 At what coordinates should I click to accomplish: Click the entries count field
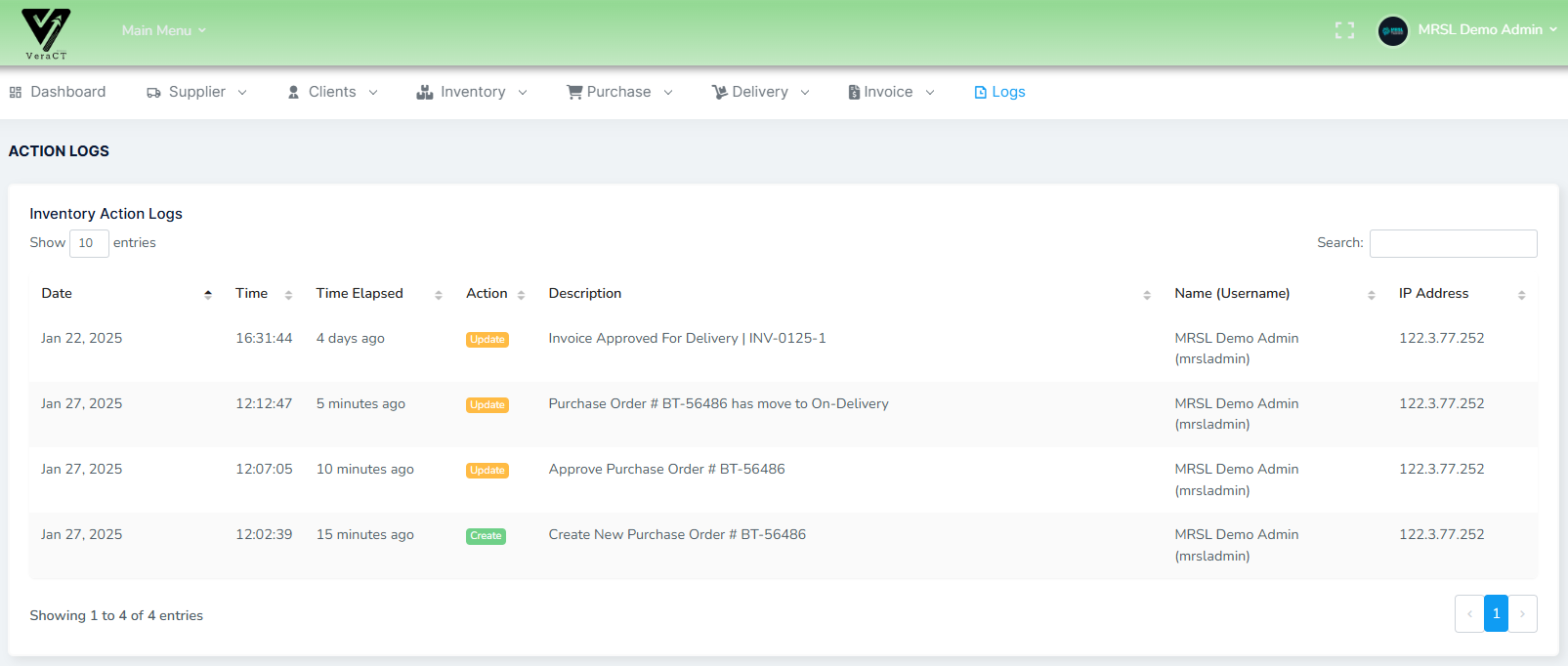[x=88, y=243]
